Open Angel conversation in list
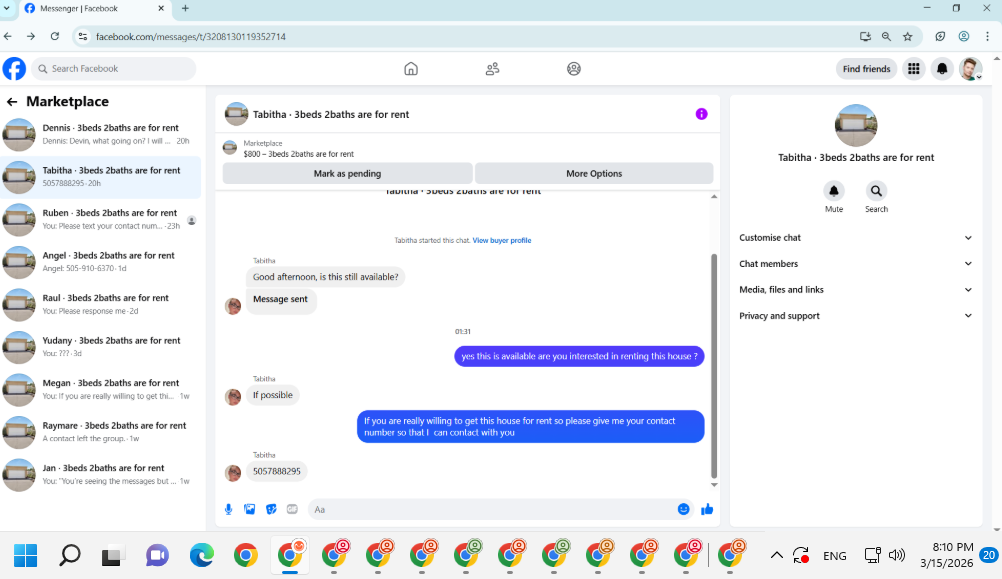 click(x=102, y=262)
